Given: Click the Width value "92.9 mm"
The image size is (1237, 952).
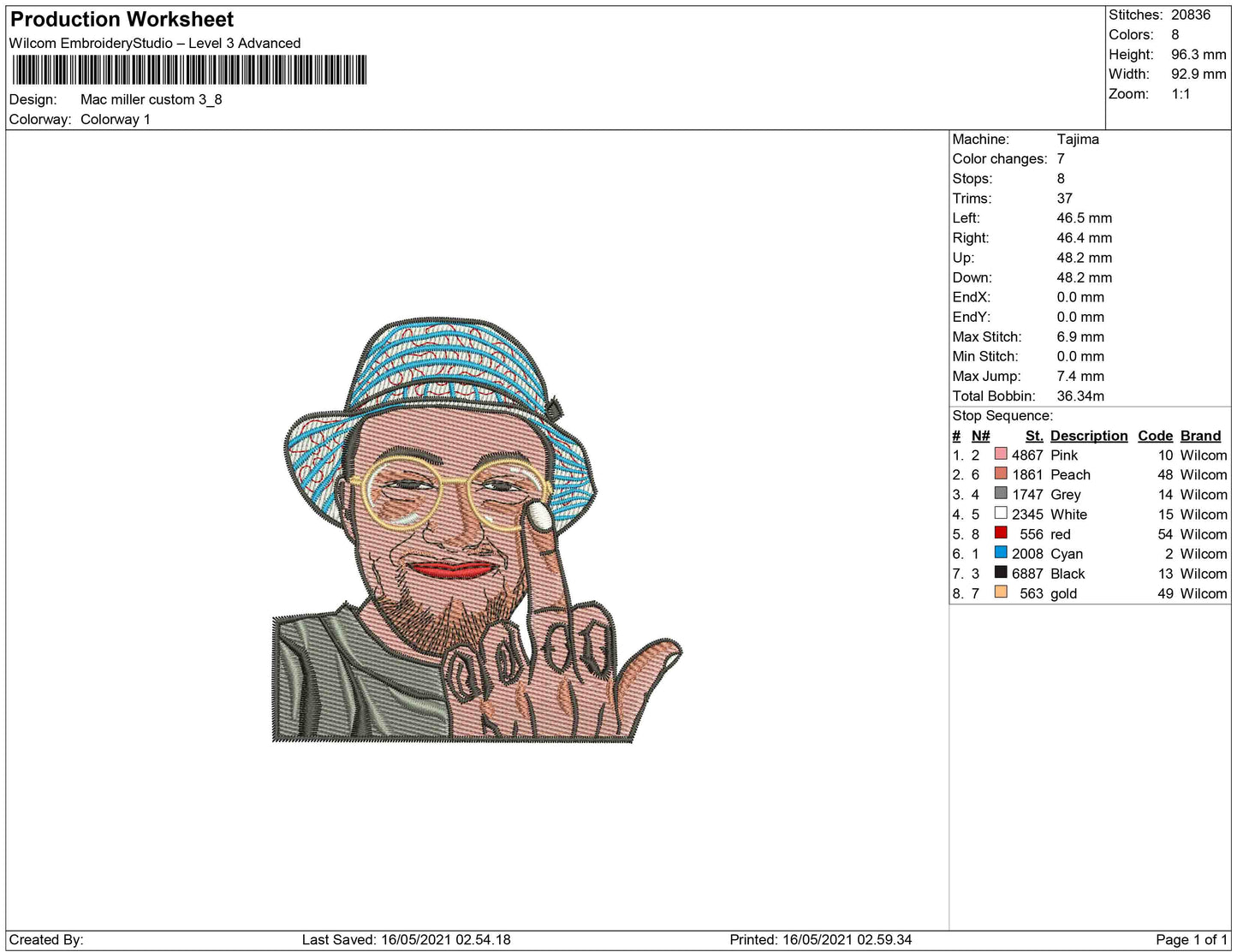Looking at the screenshot, I should 1198,74.
